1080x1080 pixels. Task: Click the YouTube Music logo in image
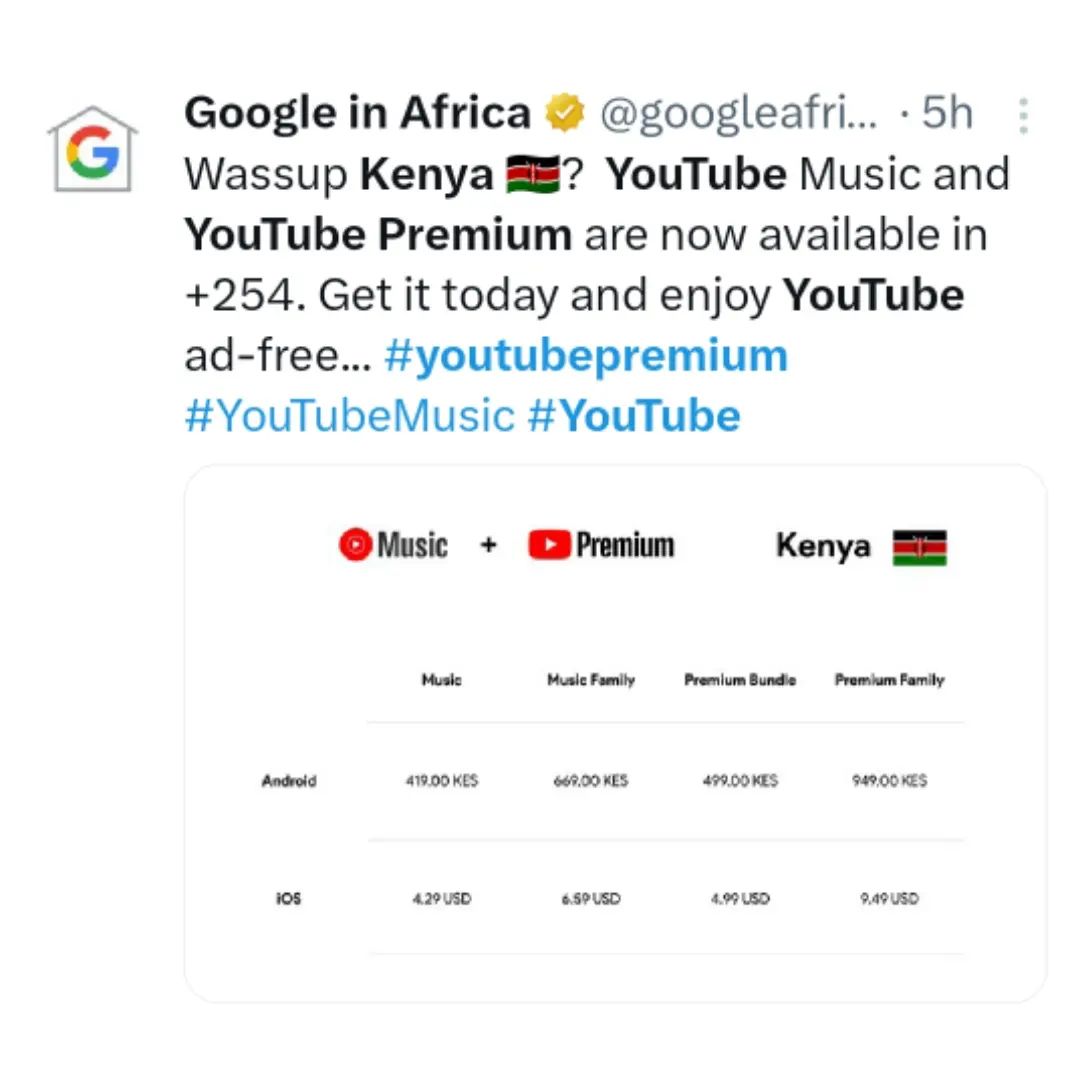pyautogui.click(x=393, y=545)
